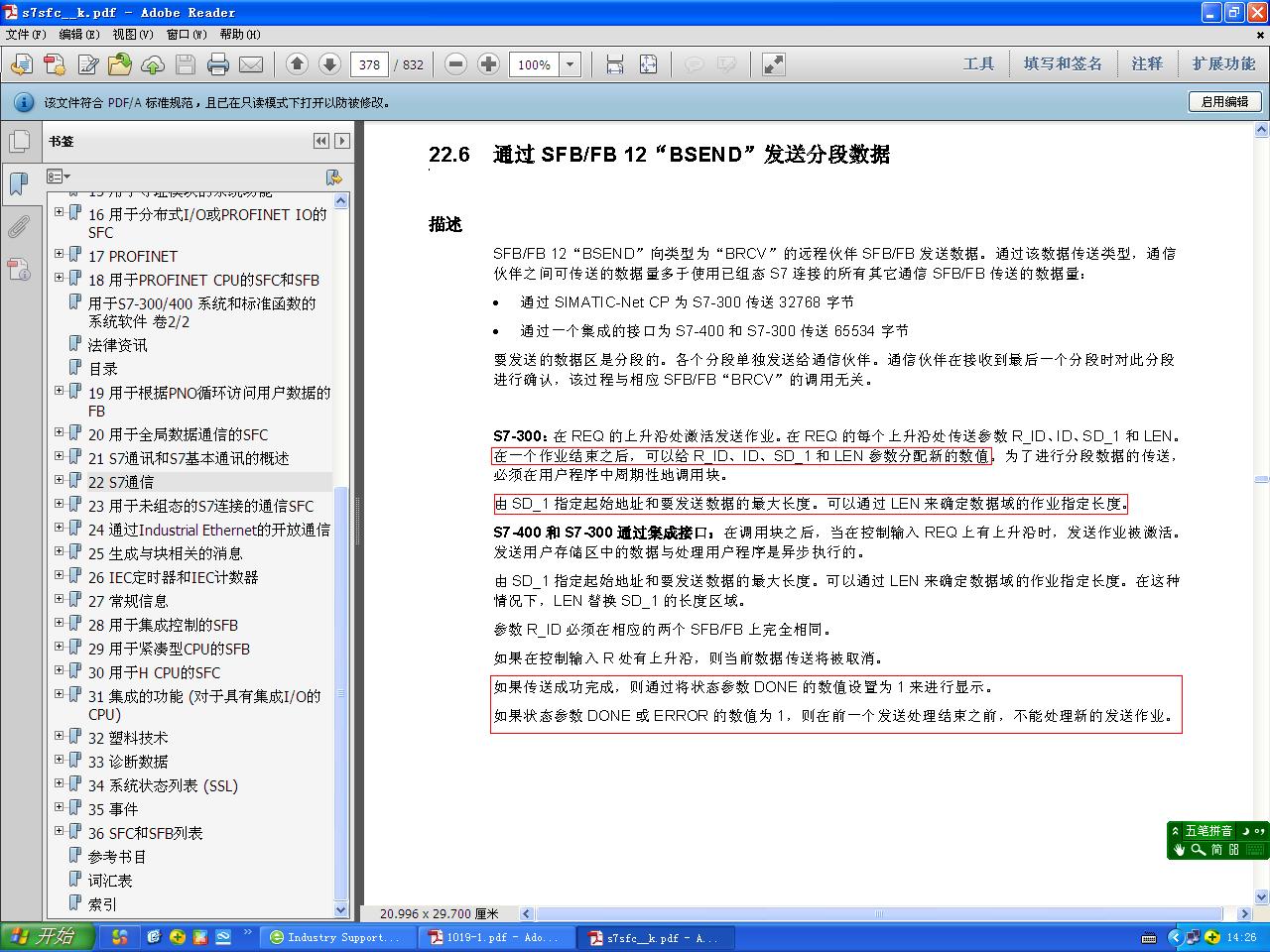
Task: Expand bookmark 22 S7通信
Action: tap(59, 481)
